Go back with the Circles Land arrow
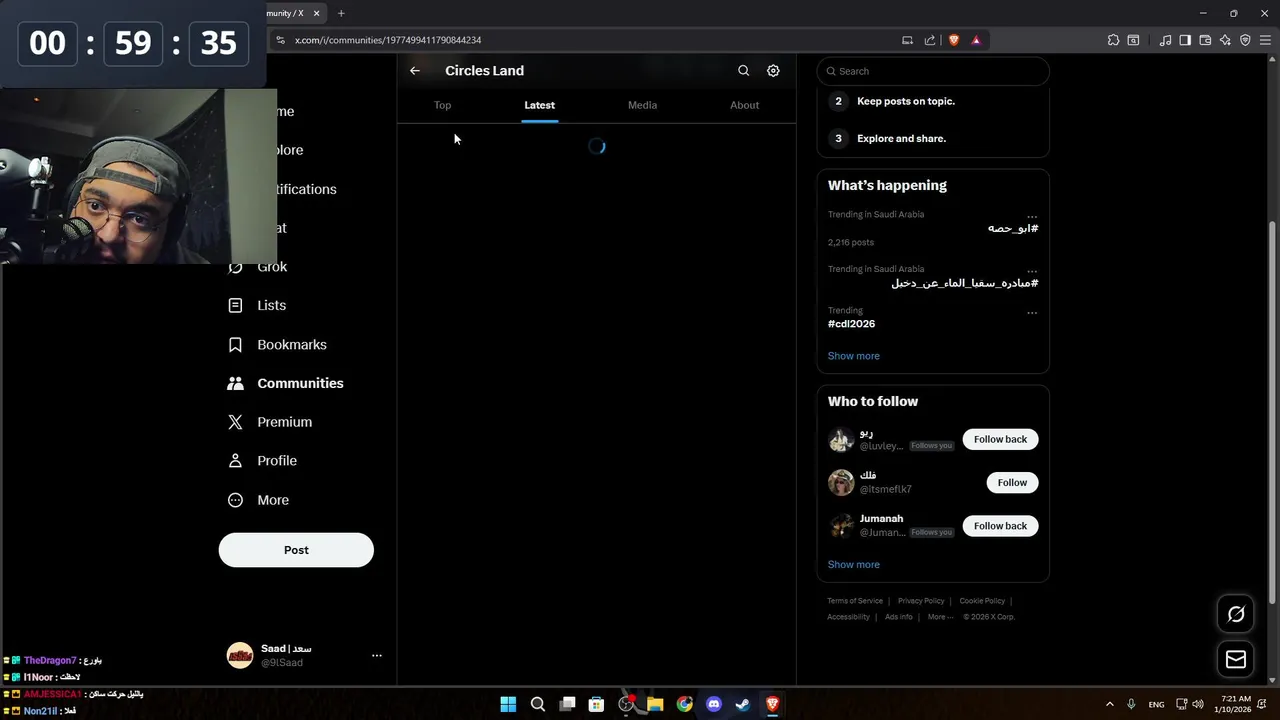 (415, 71)
